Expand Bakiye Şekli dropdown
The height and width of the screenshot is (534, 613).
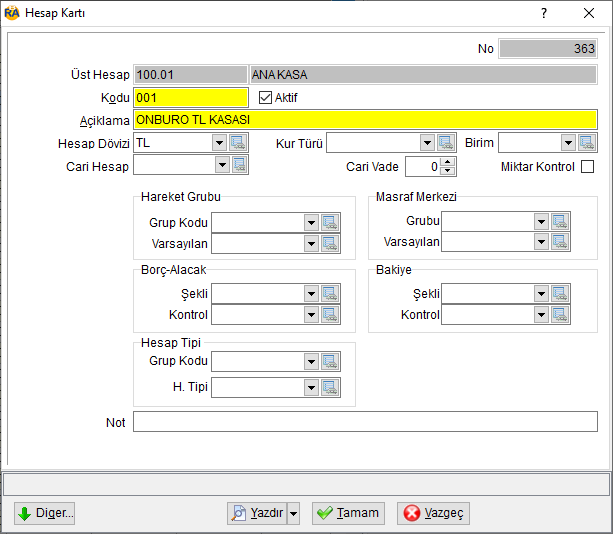[541, 294]
